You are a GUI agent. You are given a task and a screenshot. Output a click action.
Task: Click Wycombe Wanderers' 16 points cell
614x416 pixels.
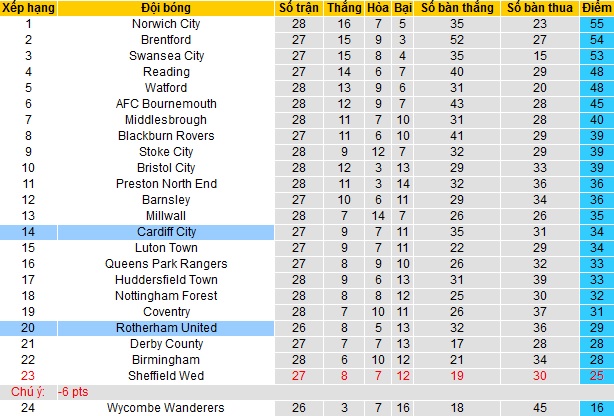(x=594, y=408)
